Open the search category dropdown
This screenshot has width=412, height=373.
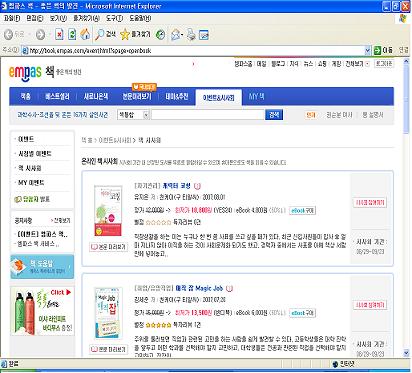click(x=133, y=115)
